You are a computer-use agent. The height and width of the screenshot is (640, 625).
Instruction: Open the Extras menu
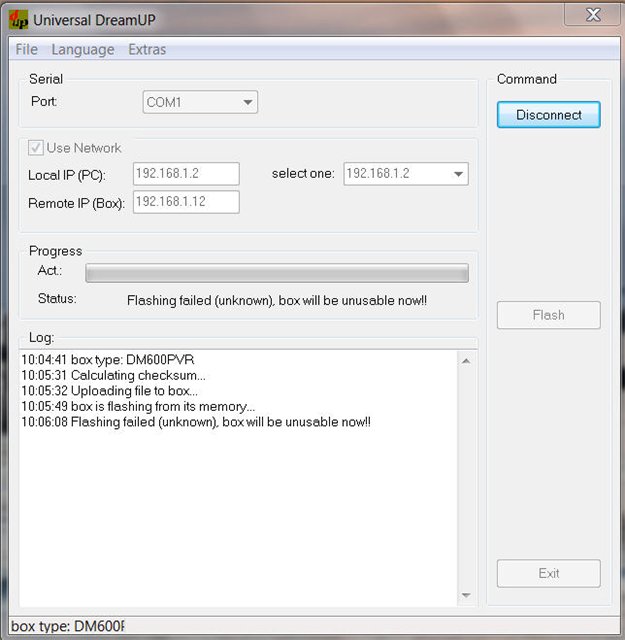[x=147, y=49]
